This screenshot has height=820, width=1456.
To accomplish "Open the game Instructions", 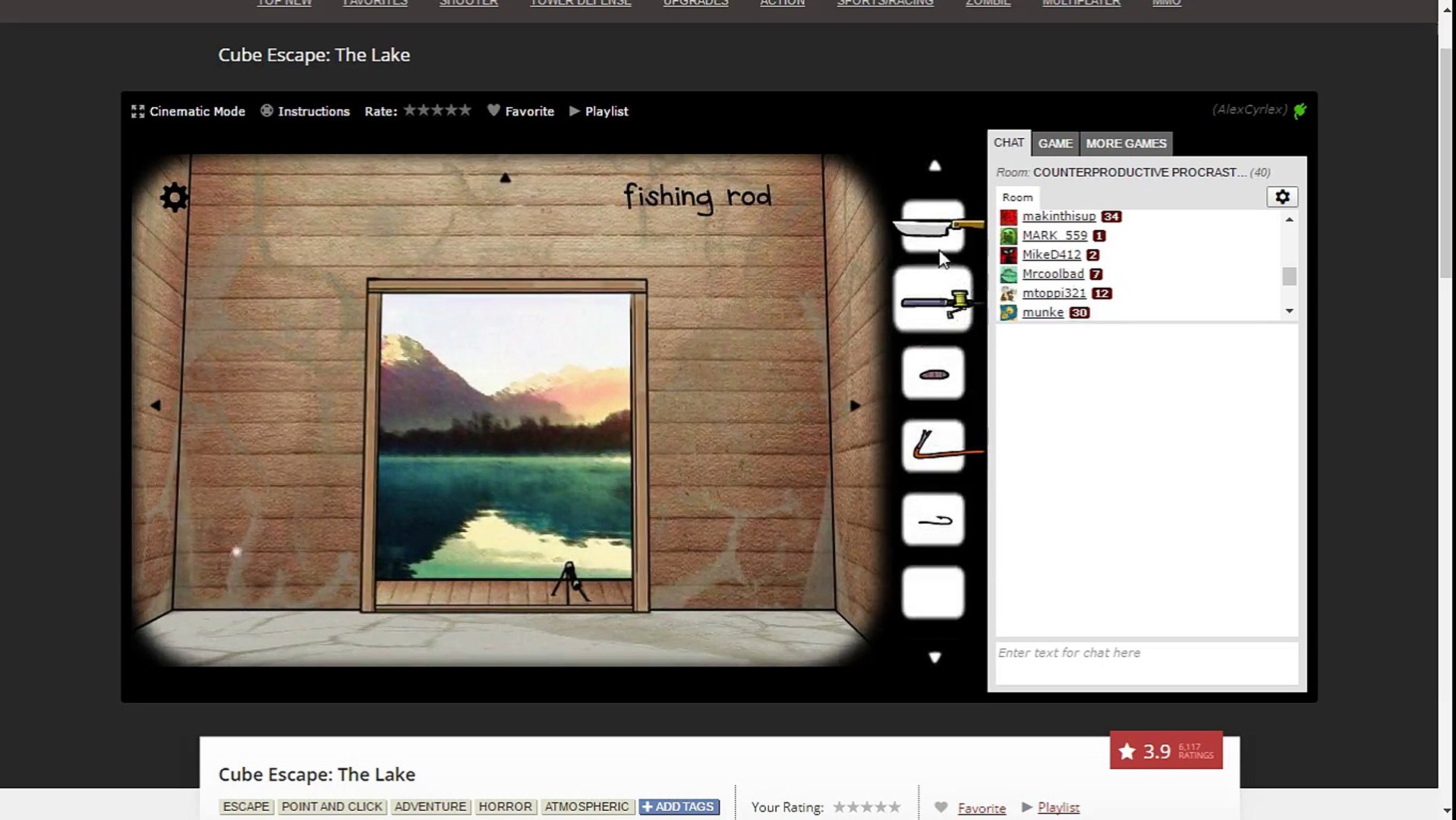I will tap(305, 112).
